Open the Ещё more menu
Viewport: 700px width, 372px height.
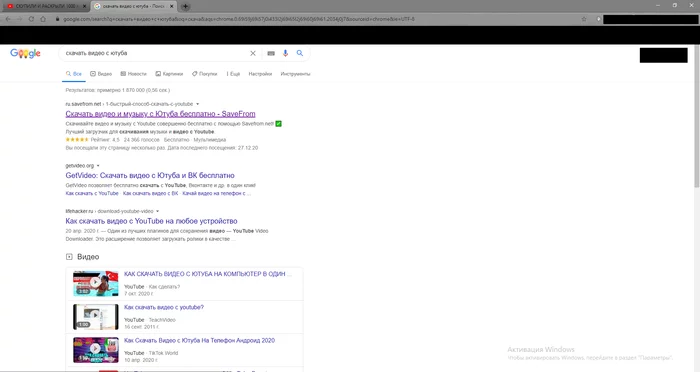tap(233, 74)
